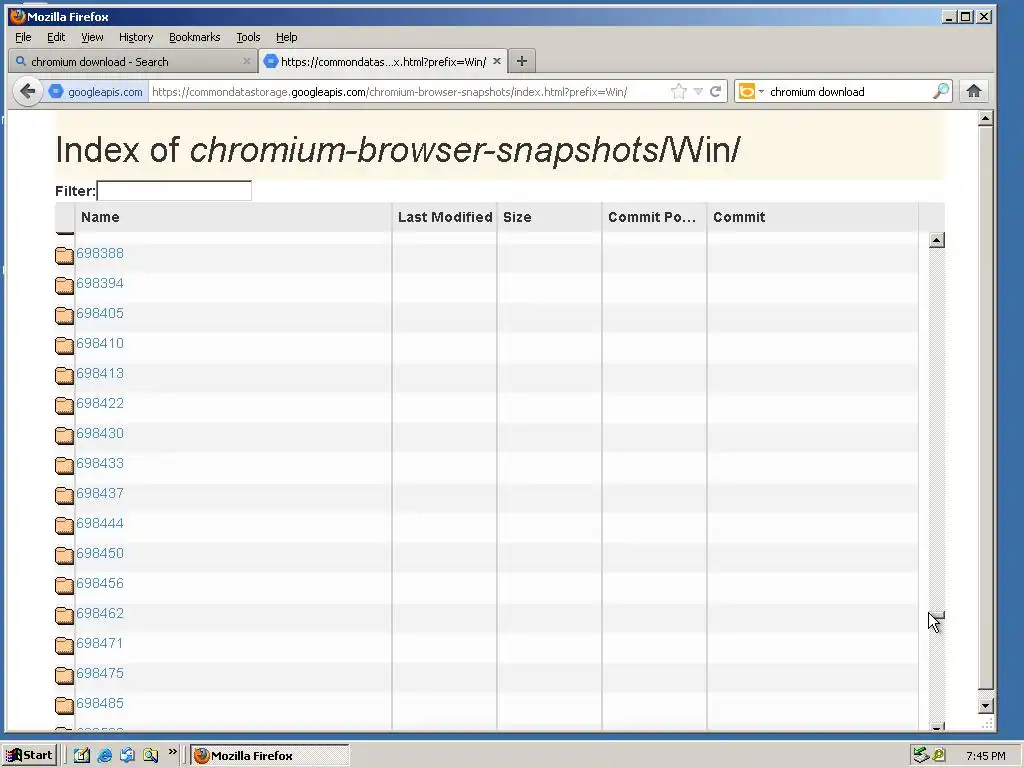Open the 698422 snapshot folder link
The height and width of the screenshot is (768, 1024).
click(100, 404)
